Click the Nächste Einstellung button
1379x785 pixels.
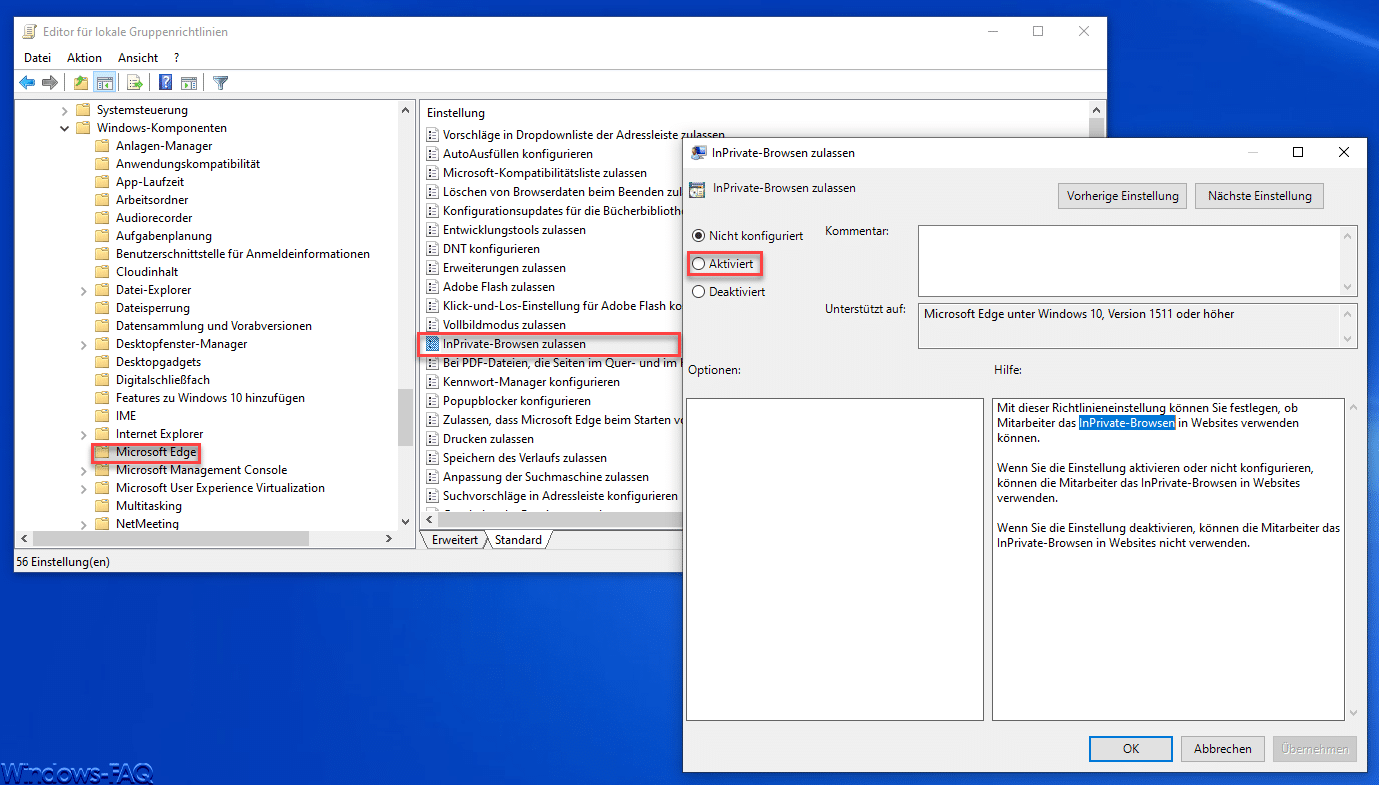click(x=1259, y=196)
